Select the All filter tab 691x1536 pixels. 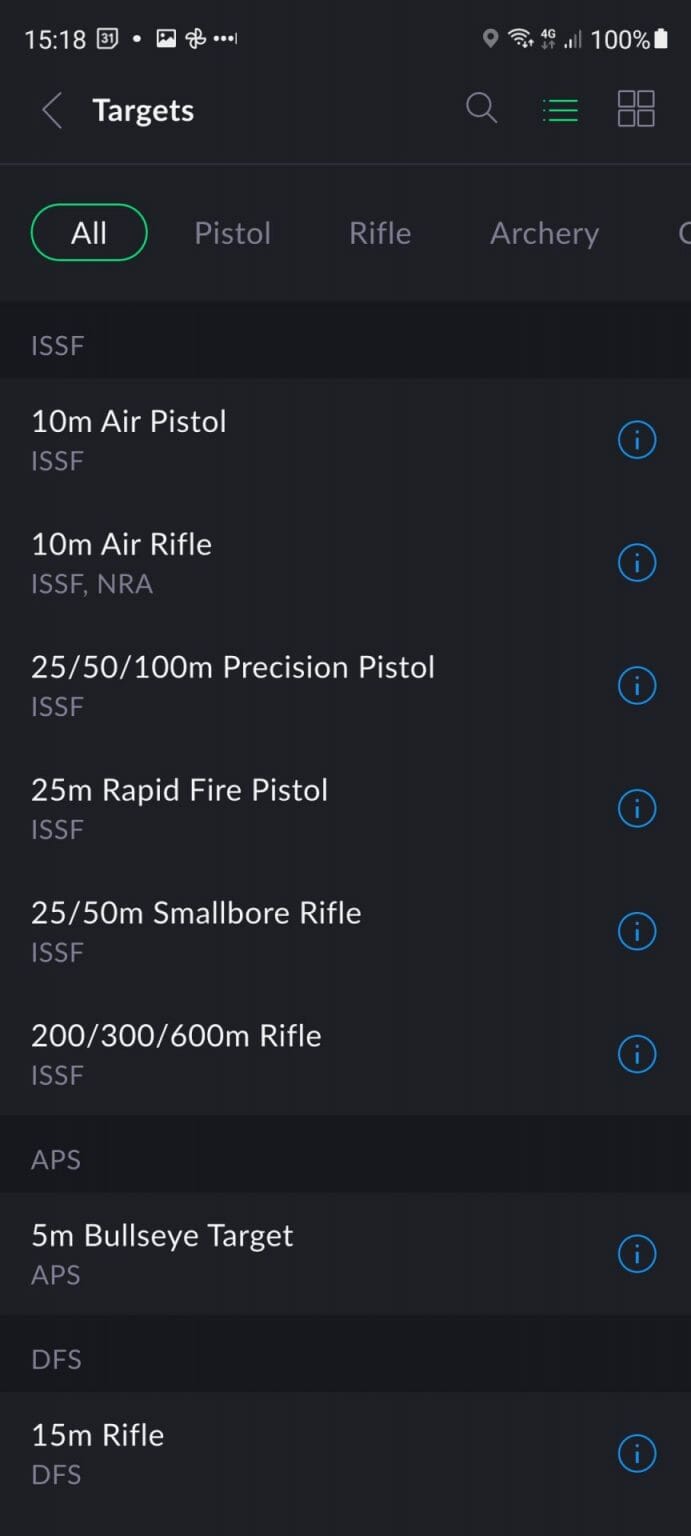tap(89, 233)
